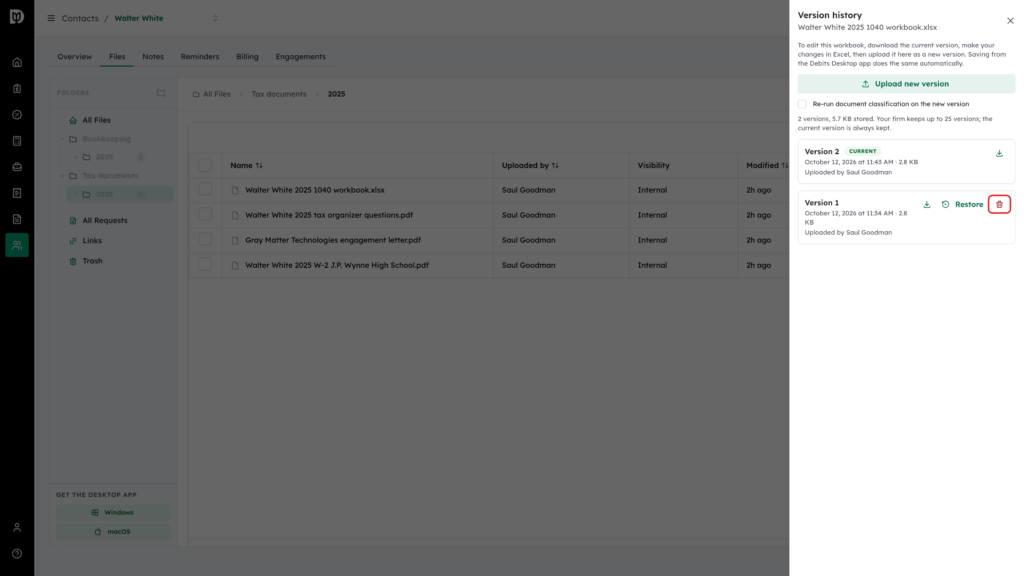
Task: Click the 2025 breadcrumb item
Action: (336, 94)
